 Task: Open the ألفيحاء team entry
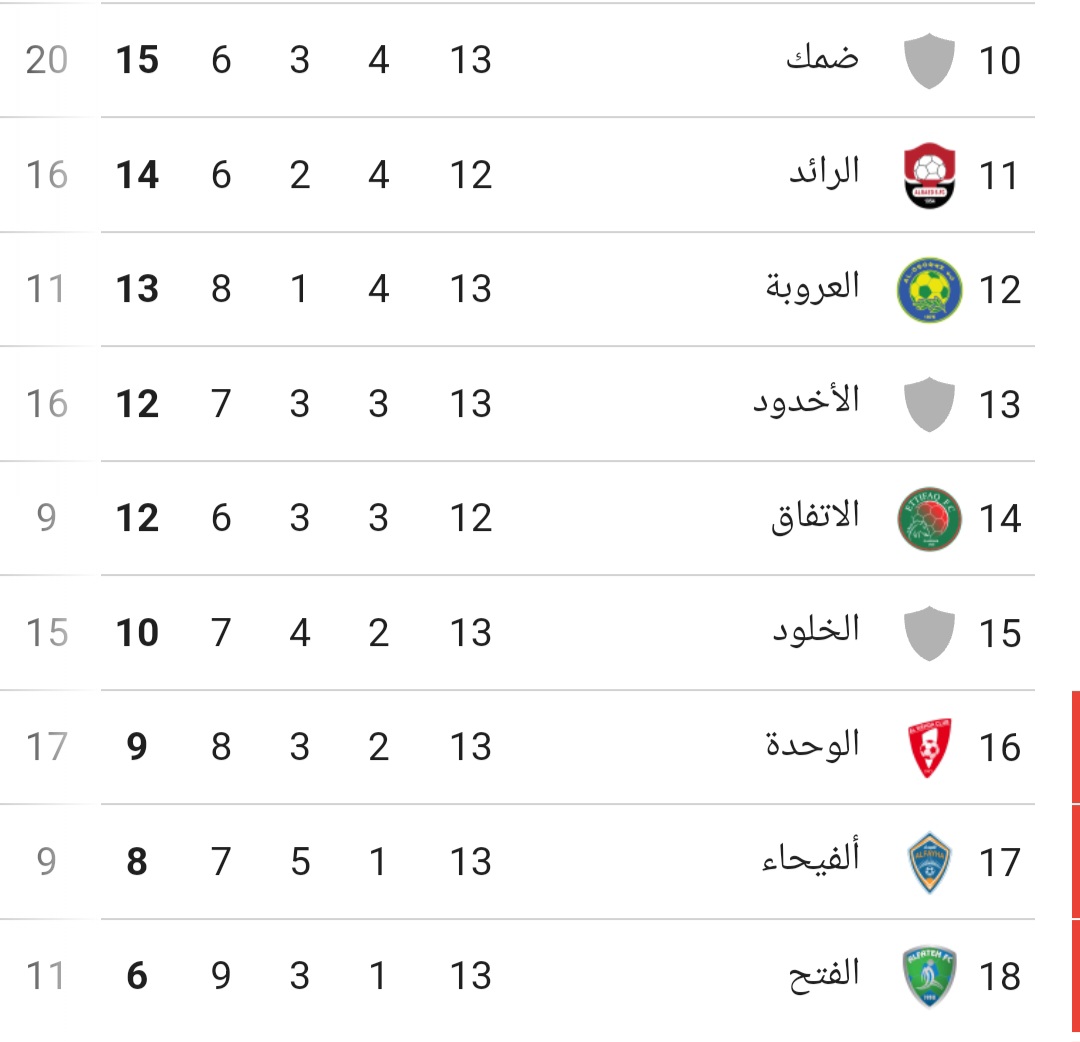[811, 859]
